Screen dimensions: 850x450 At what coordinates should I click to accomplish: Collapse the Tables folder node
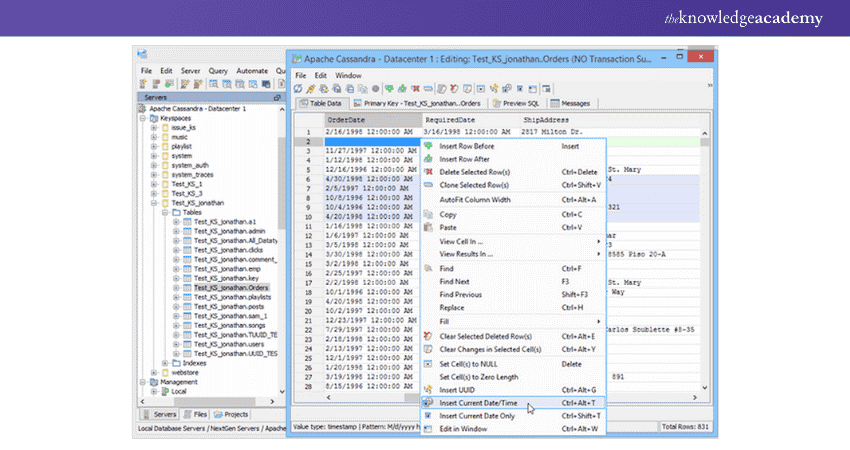tap(165, 213)
